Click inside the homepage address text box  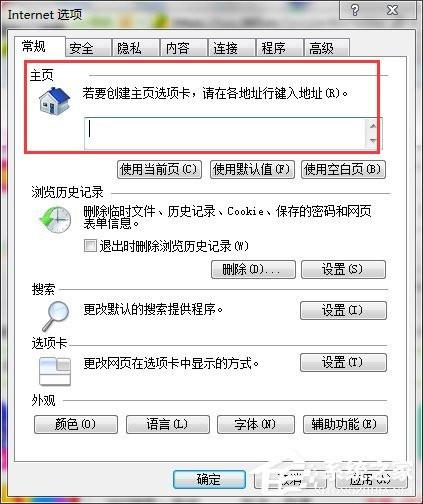pyautogui.click(x=225, y=133)
